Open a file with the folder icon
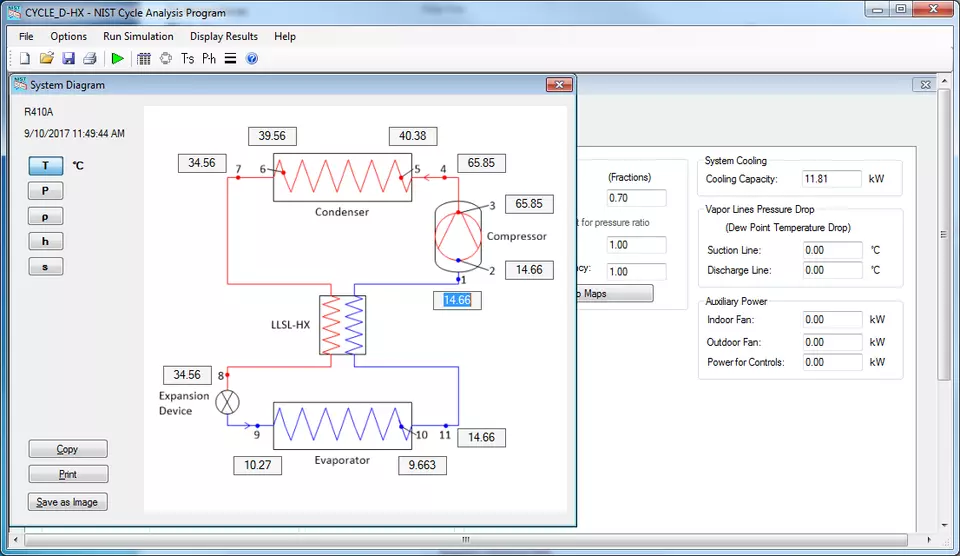Viewport: 960px width, 556px height. point(47,59)
